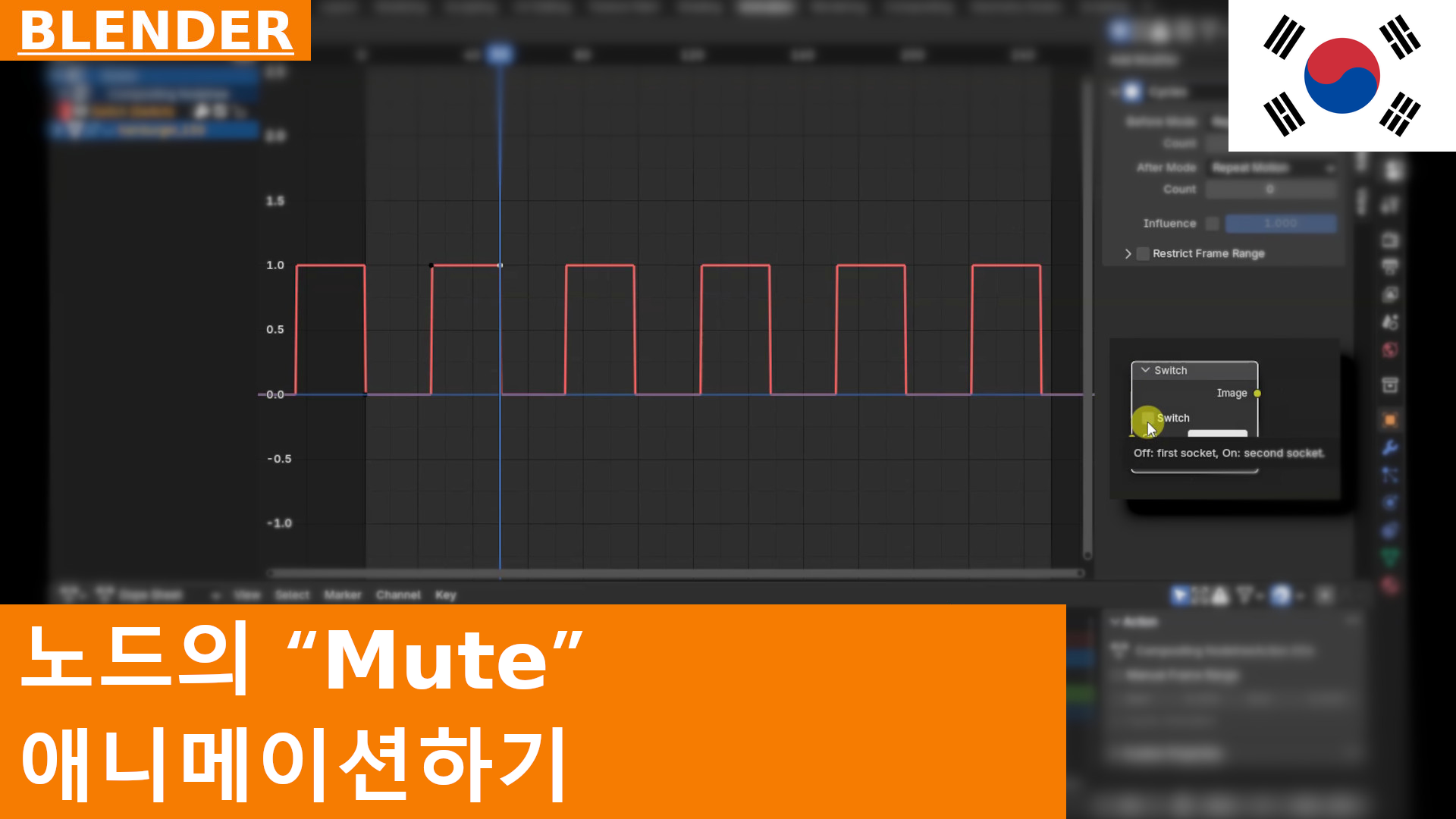
Task: Open the Output properties printer tab
Action: coord(1390,268)
